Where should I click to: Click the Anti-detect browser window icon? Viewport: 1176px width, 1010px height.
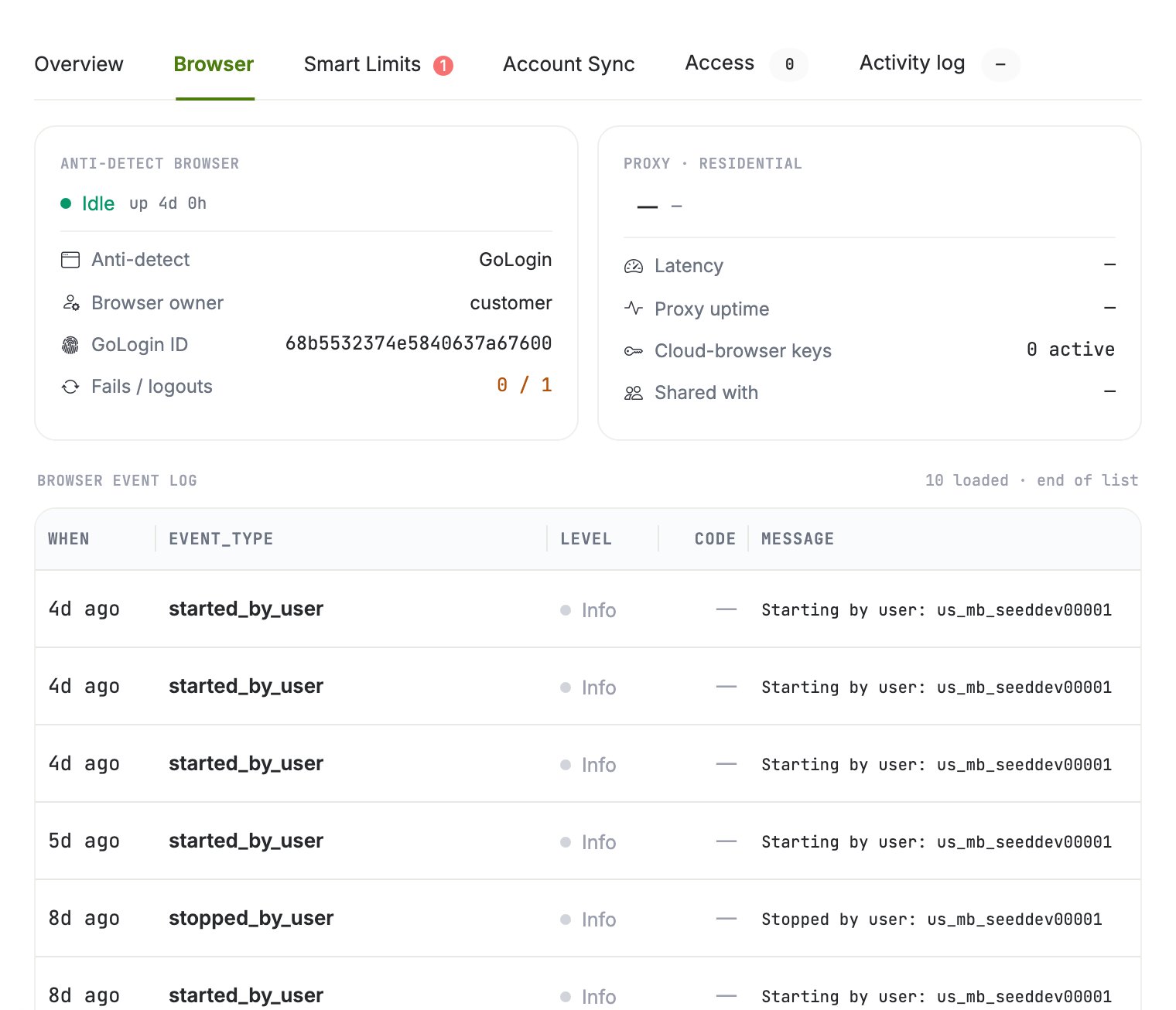coord(70,260)
